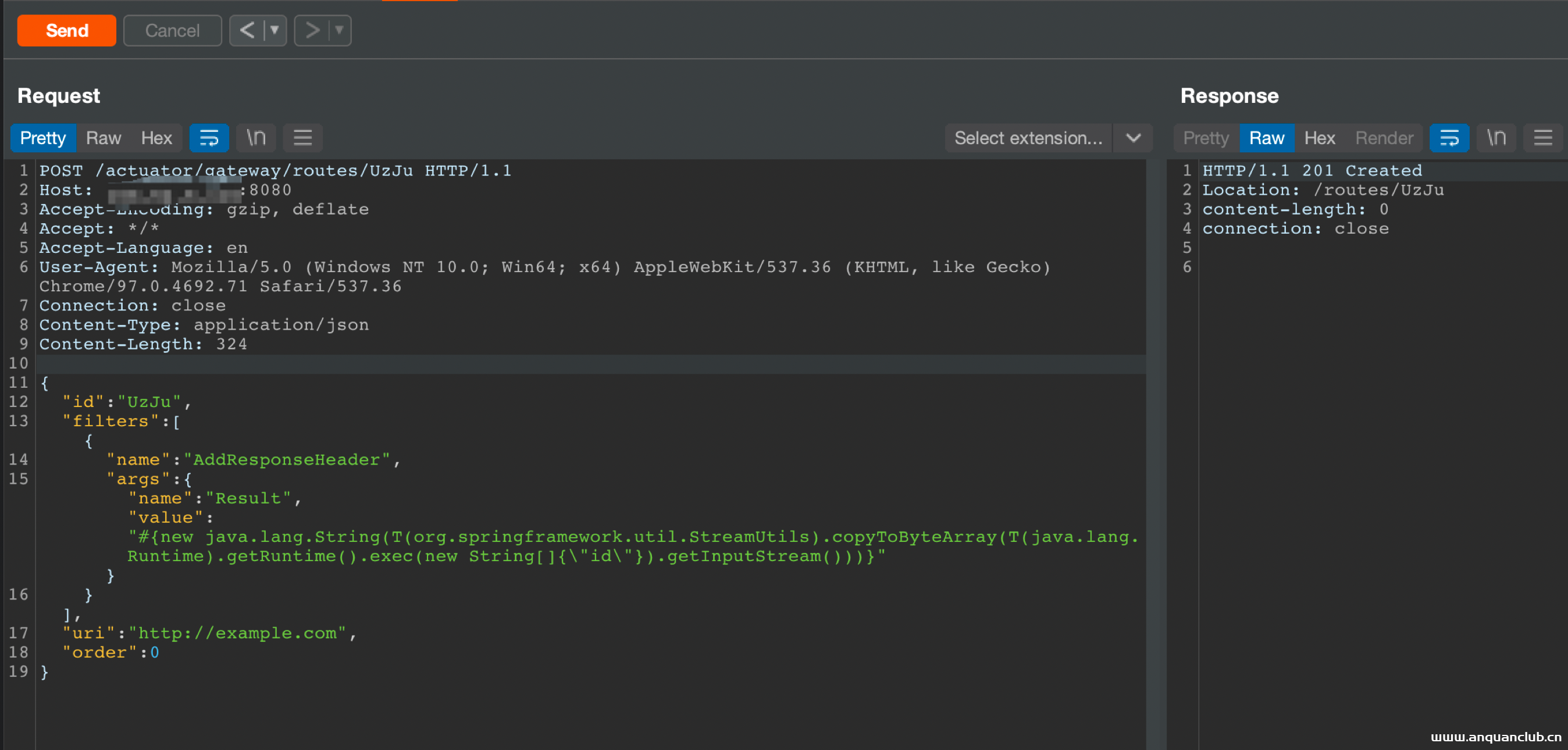Expand the forward history dropdown arrow
Image resolution: width=1568 pixels, height=750 pixels.
click(x=340, y=30)
